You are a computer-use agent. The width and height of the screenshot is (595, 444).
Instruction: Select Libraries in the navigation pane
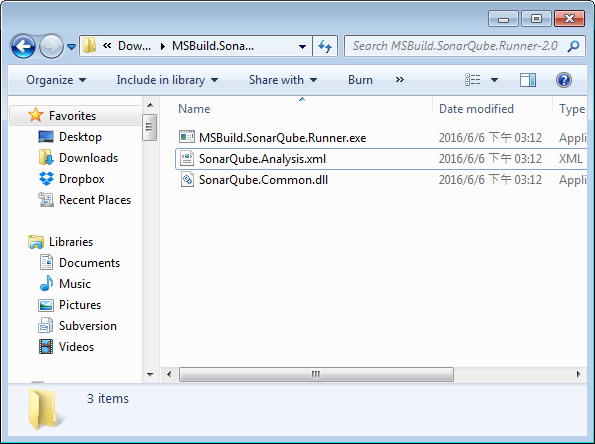point(71,242)
